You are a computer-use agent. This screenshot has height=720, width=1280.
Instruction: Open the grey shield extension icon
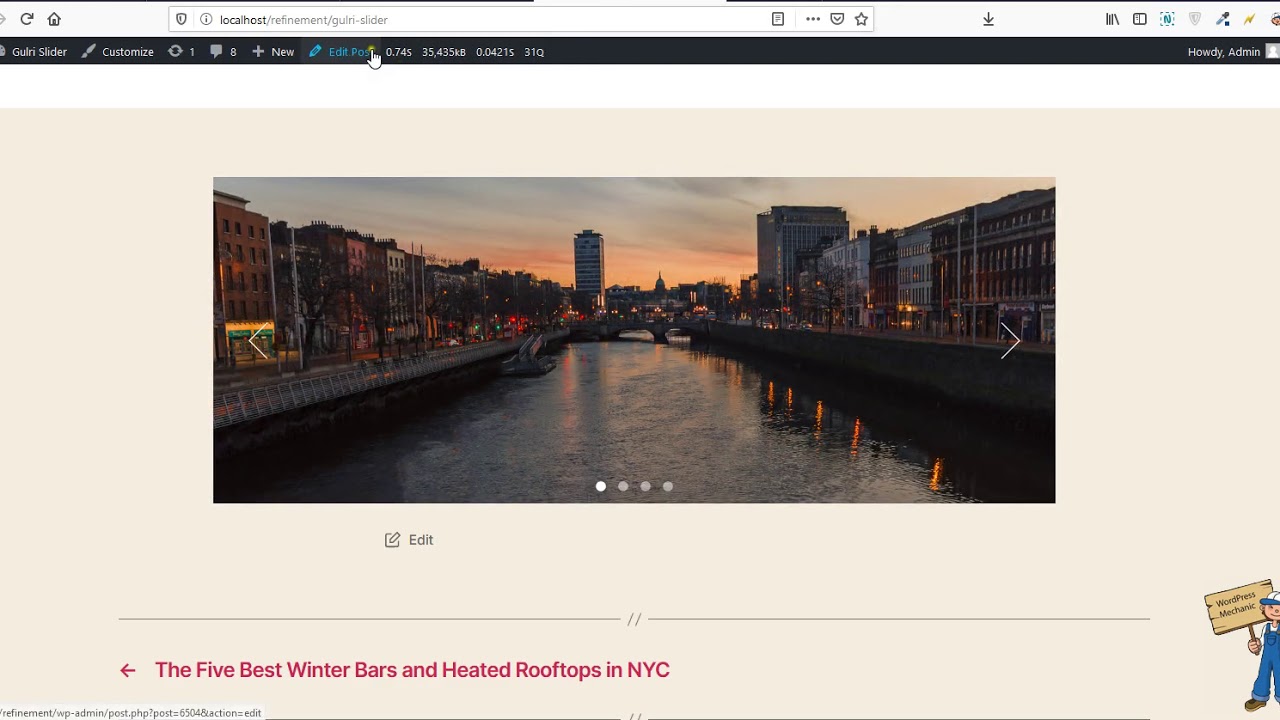[x=1195, y=19]
